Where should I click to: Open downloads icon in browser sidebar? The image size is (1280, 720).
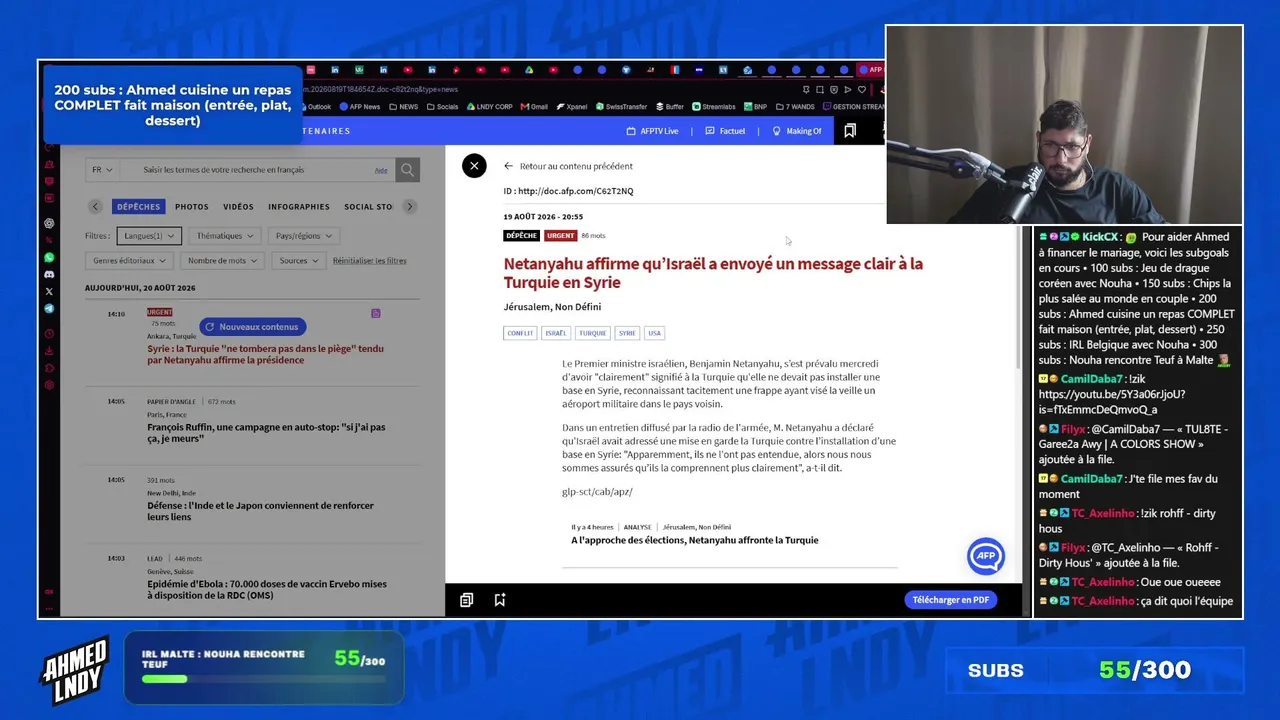(x=49, y=351)
